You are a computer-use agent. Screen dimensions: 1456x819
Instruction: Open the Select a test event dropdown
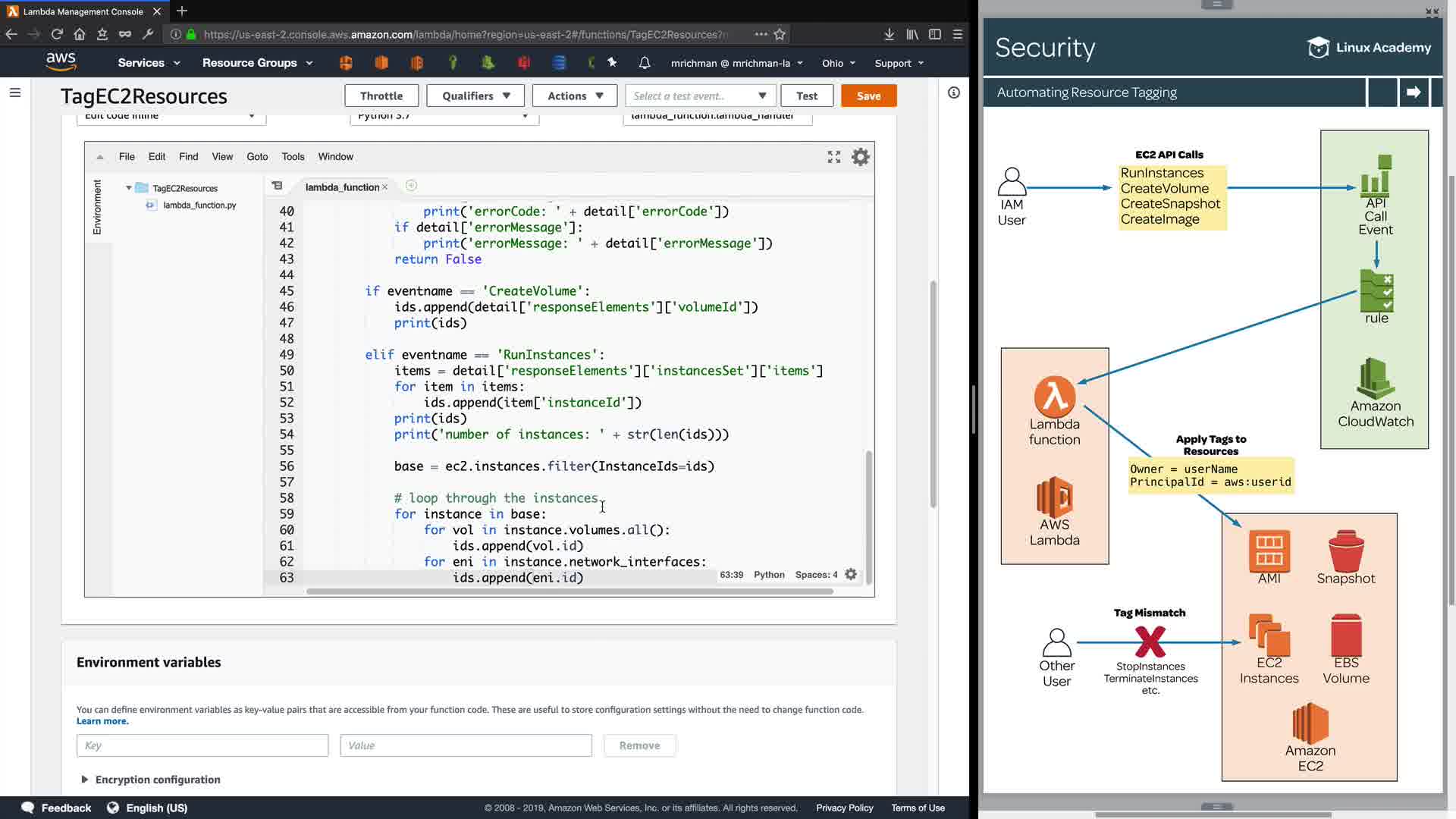point(699,96)
